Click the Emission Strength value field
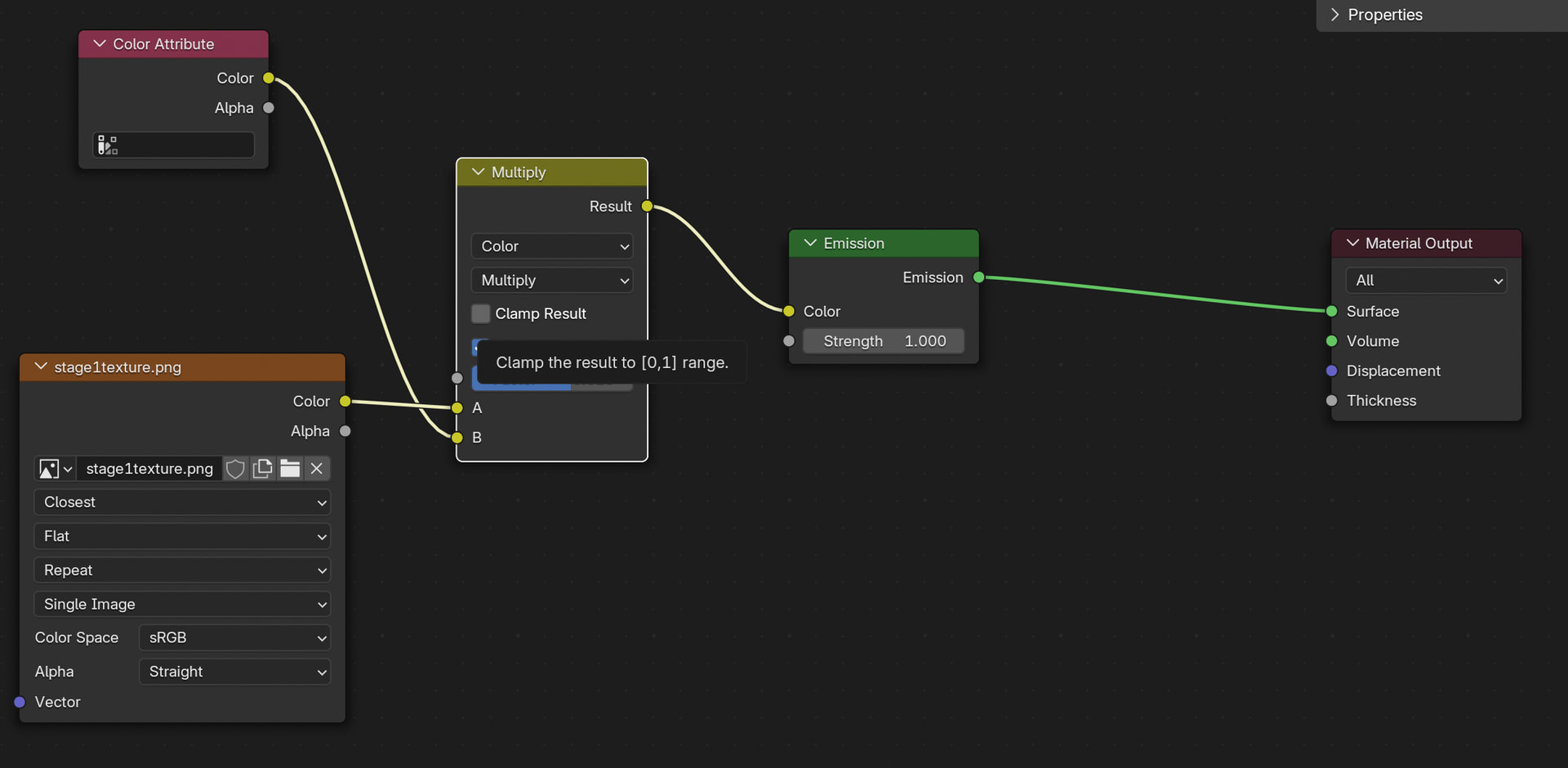The height and width of the screenshot is (768, 1568). click(x=884, y=341)
